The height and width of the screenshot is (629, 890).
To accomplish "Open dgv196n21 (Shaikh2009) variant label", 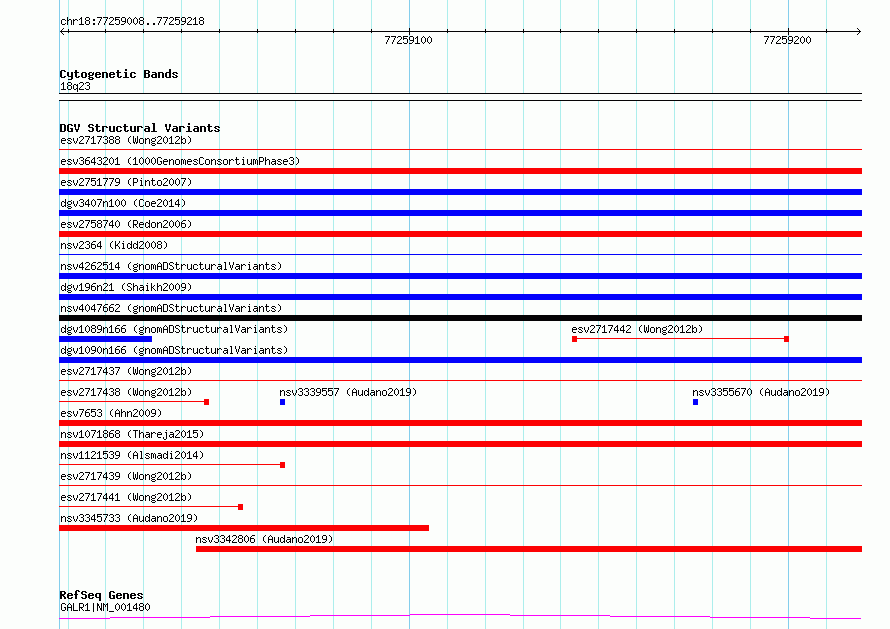I will pyautogui.click(x=126, y=287).
